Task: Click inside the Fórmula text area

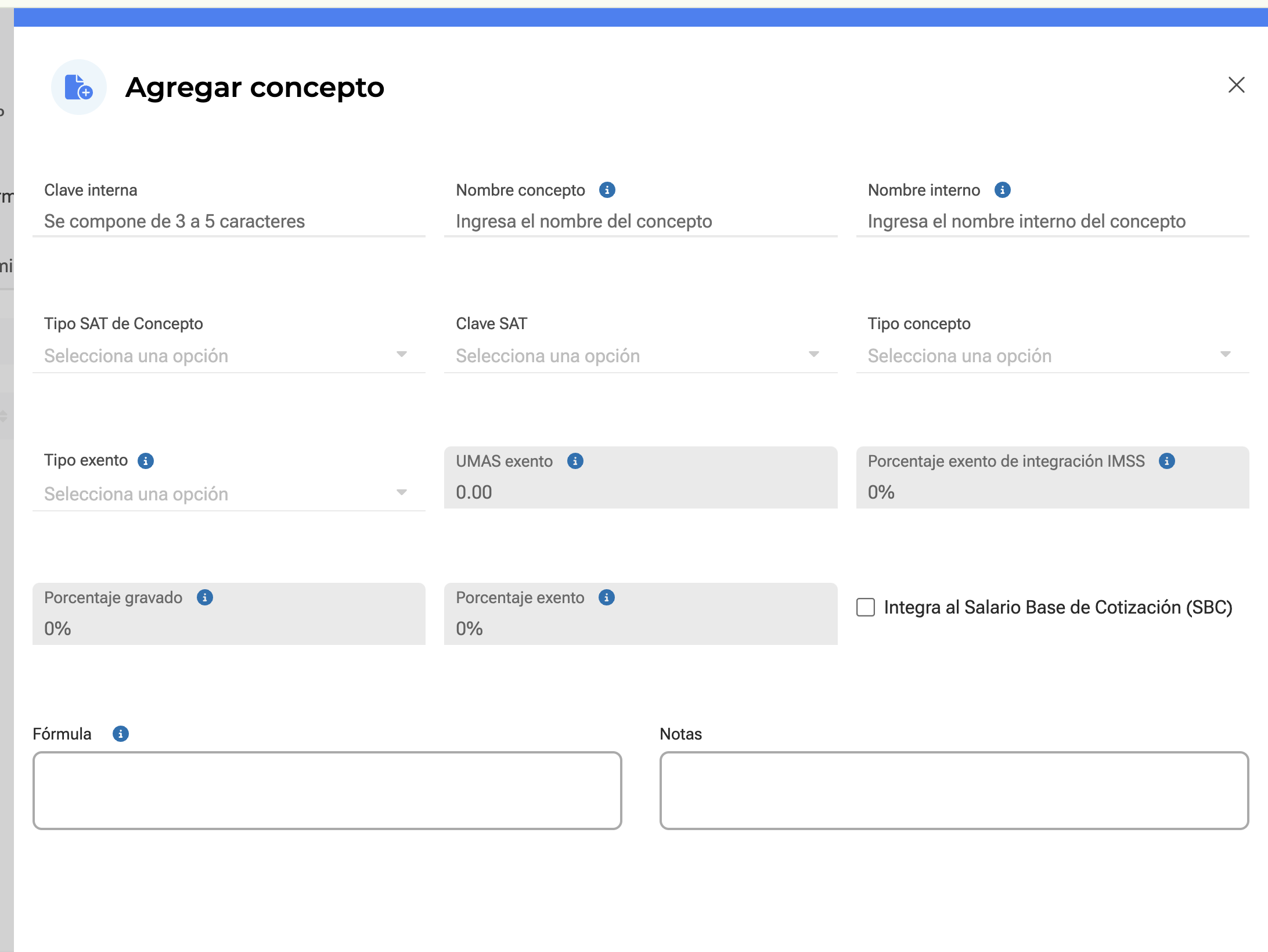Action: 327,791
